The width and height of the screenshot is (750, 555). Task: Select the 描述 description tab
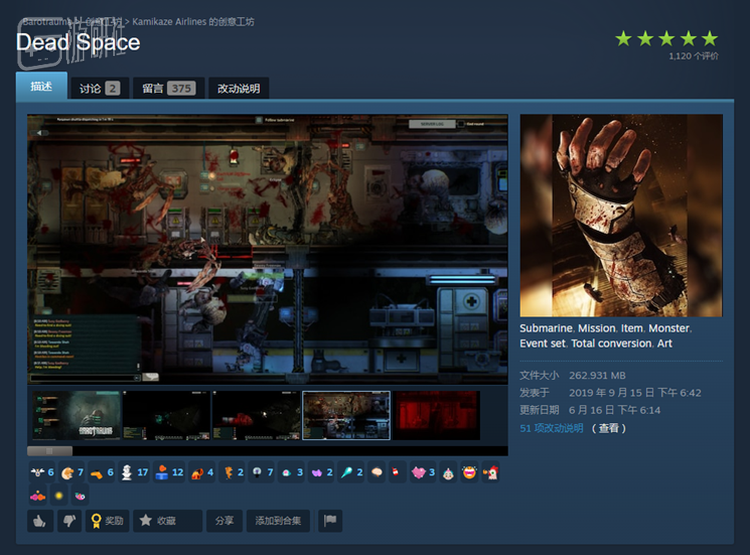point(41,87)
